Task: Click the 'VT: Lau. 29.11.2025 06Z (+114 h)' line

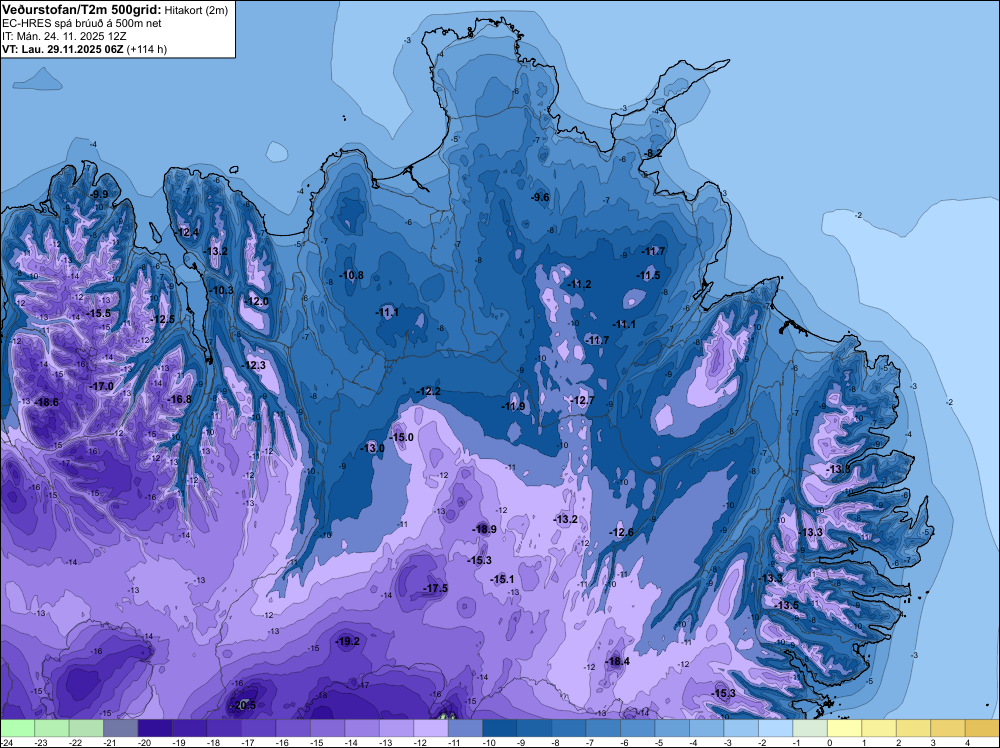Action: point(85,48)
